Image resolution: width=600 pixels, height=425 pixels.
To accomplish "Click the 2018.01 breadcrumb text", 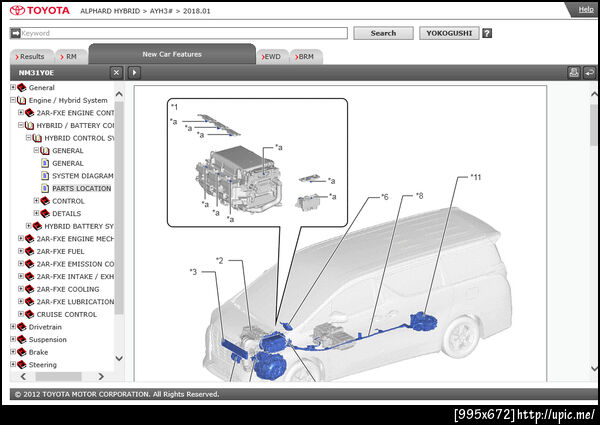I will pos(197,11).
